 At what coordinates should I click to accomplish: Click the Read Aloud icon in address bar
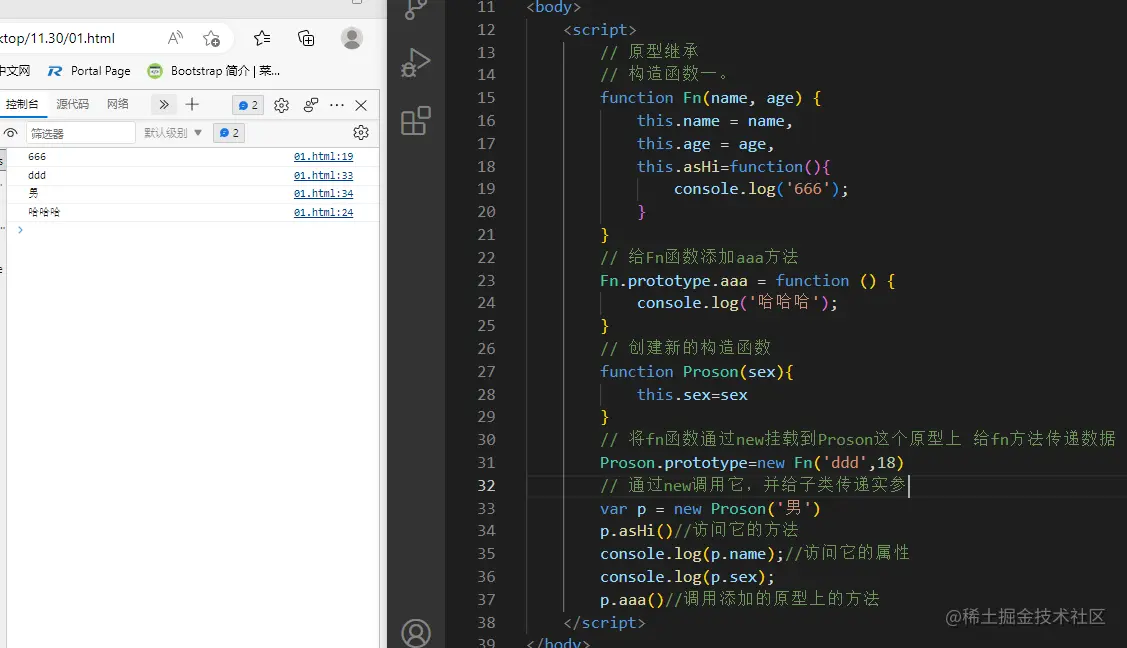pos(175,38)
